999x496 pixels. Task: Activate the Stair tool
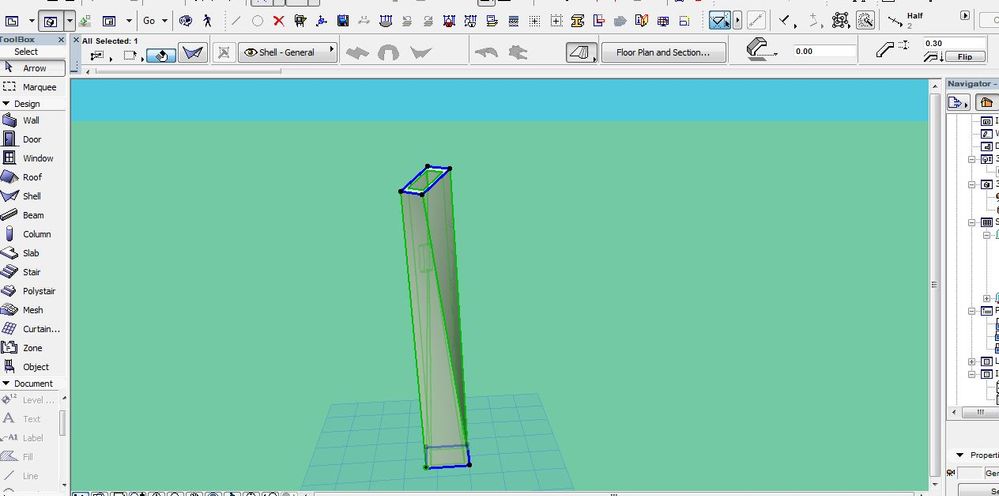32,272
